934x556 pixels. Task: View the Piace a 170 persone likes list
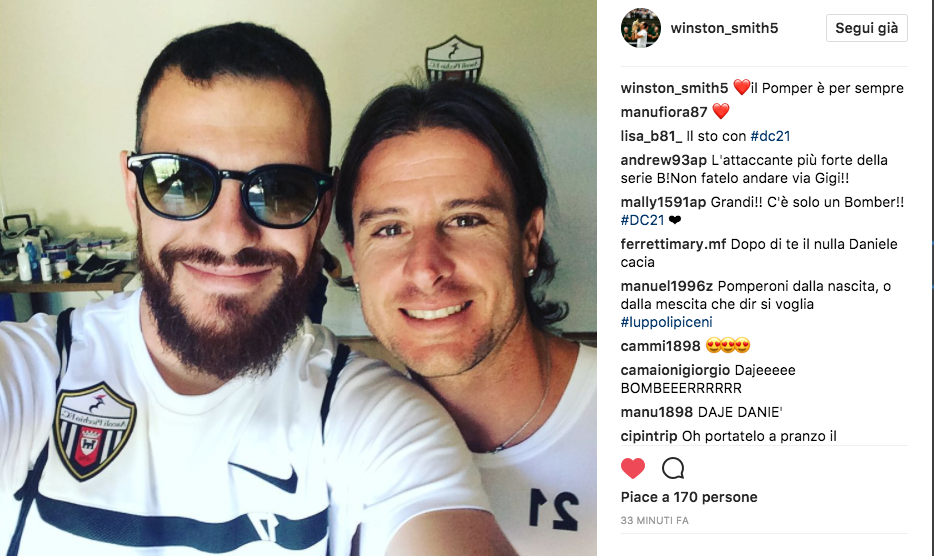pos(689,497)
